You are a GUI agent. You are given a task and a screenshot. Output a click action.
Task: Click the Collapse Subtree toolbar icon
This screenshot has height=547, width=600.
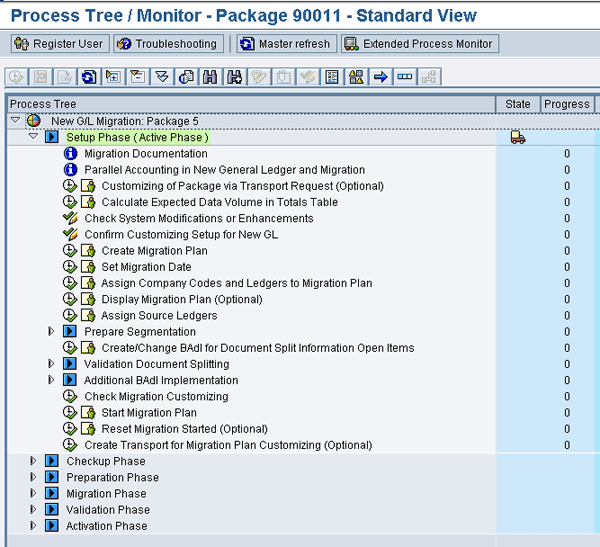pos(137,77)
